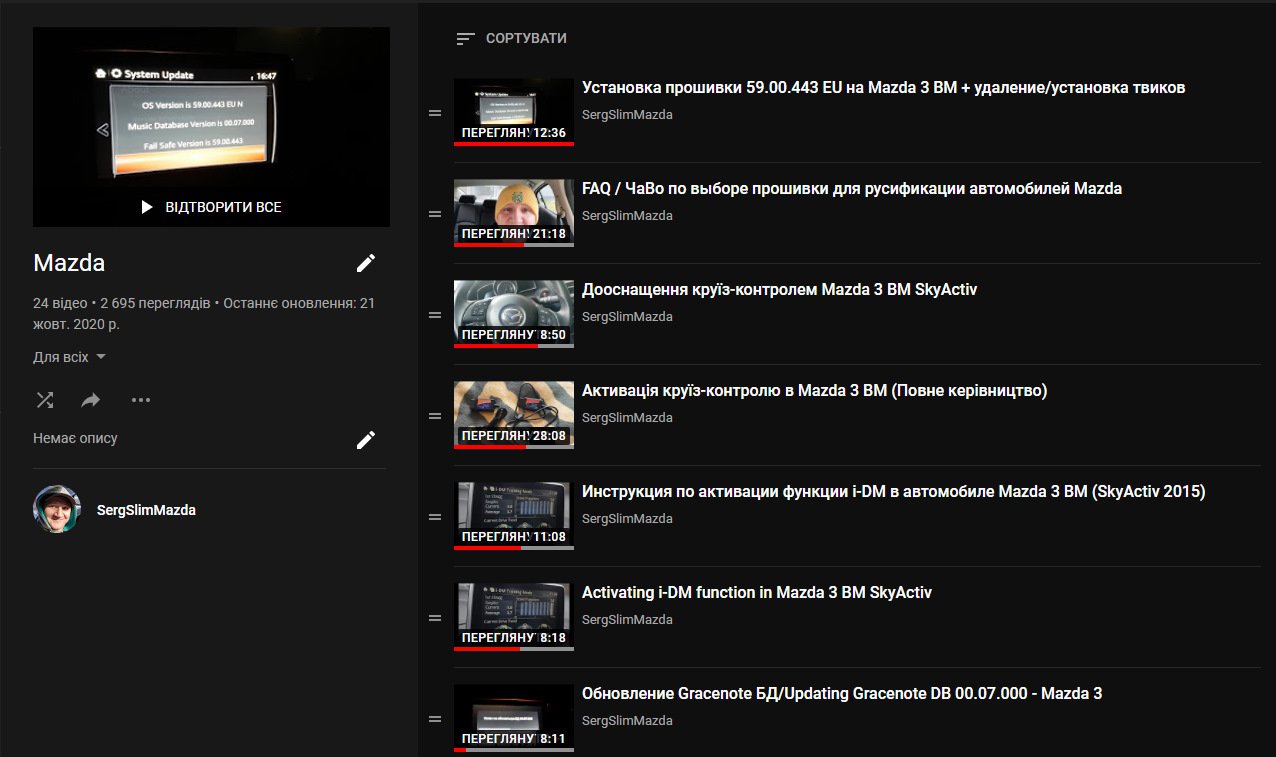Grab drag handle of FAQ / ЧаВо video
Image resolution: width=1276 pixels, height=757 pixels.
click(x=435, y=214)
